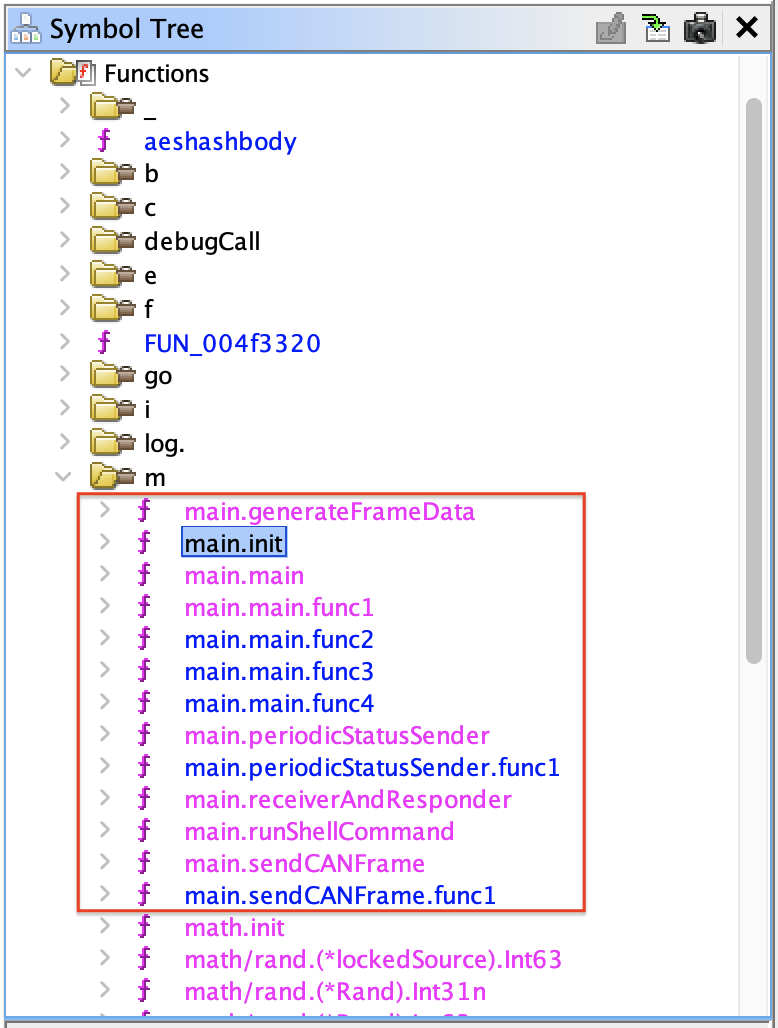Click the e folder icon
Viewport: 778px width, 1028px height.
point(113,275)
